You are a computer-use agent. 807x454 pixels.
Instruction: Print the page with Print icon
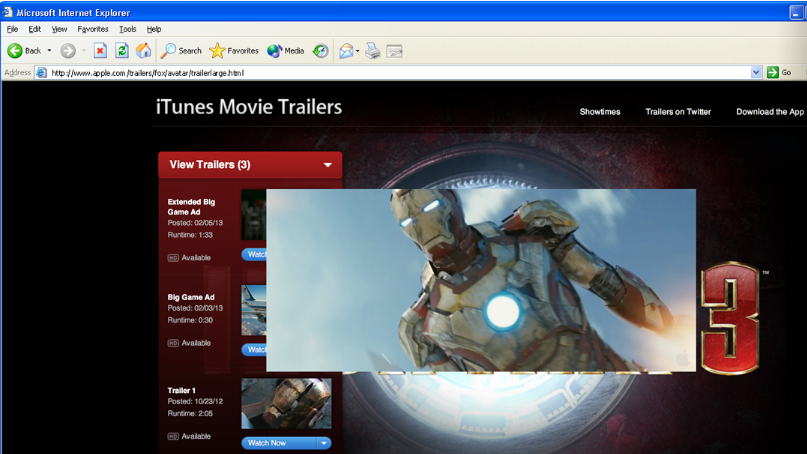tap(373, 50)
